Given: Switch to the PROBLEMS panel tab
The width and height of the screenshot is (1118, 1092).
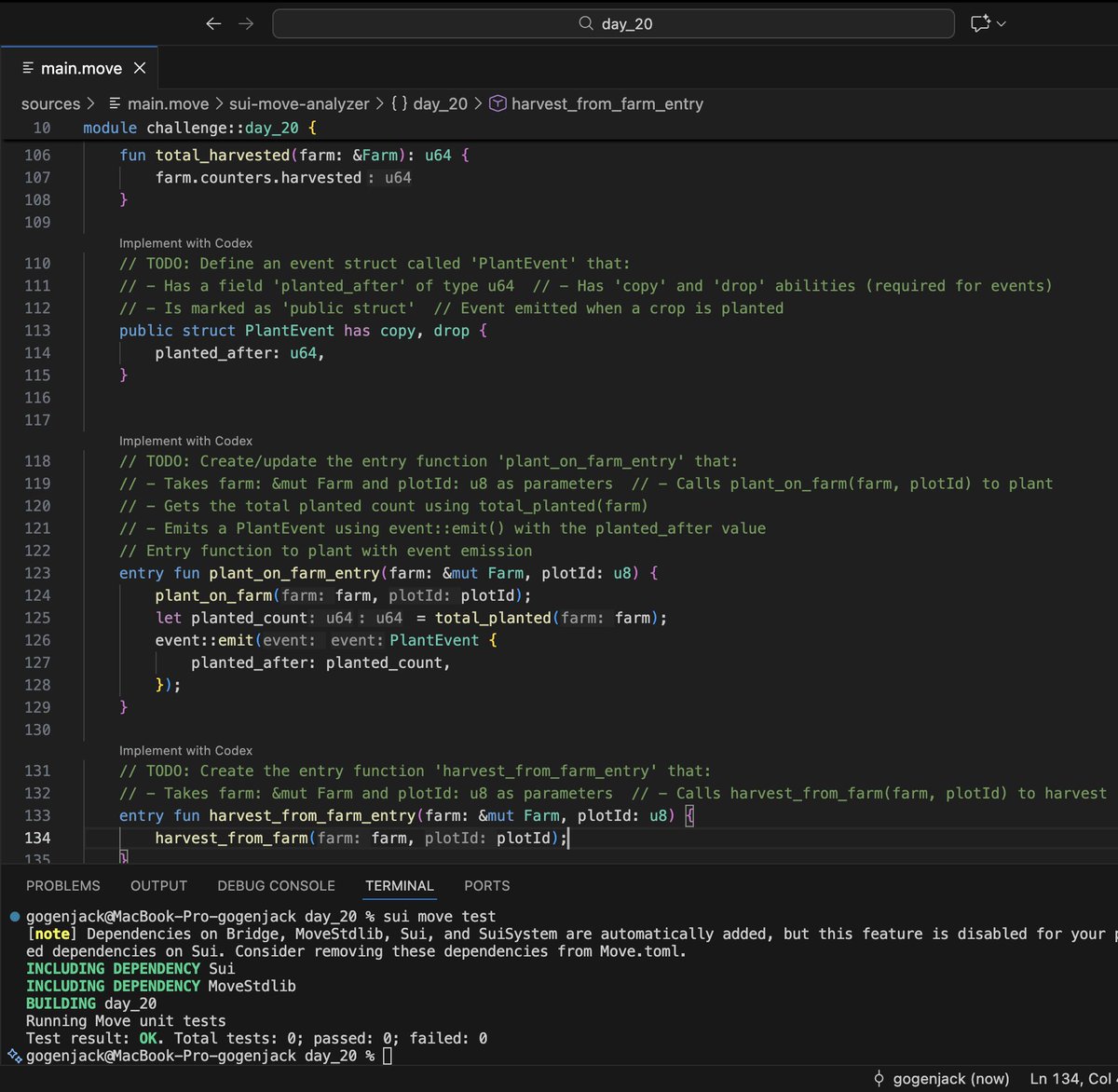Looking at the screenshot, I should click(63, 886).
